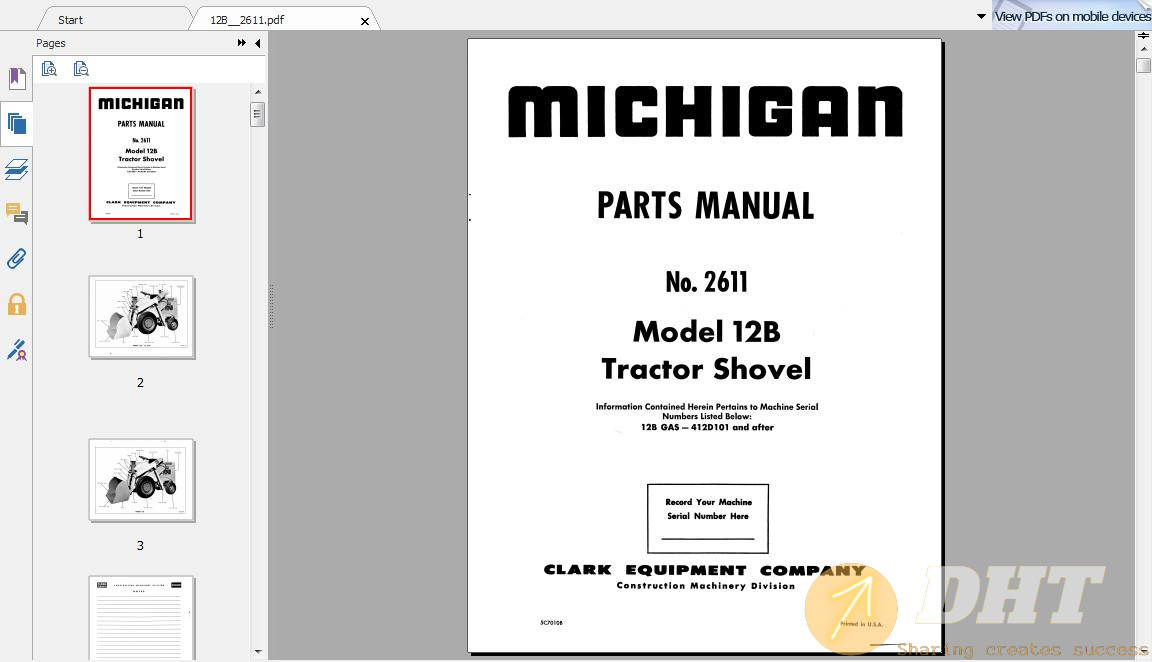
Task: Click the 12B GAS – 412D101 and after line
Action: [x=707, y=427]
